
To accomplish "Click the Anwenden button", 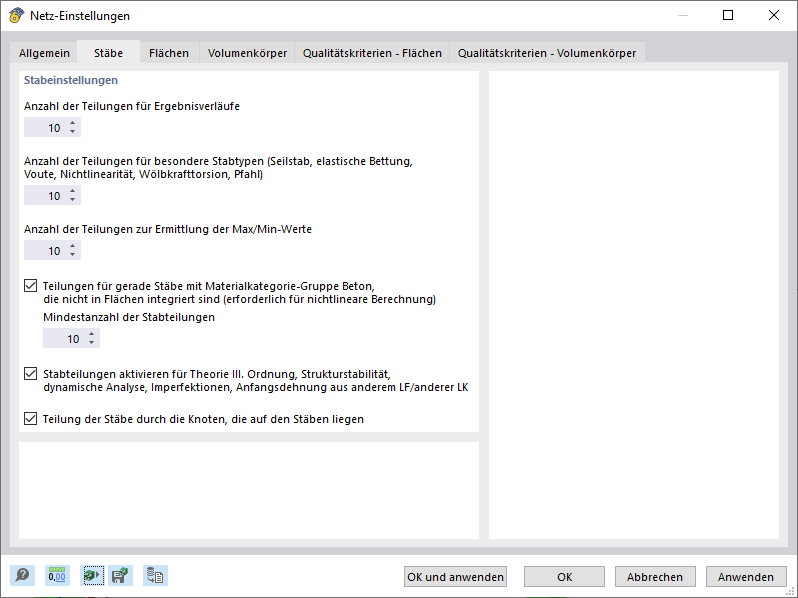I will tap(746, 577).
